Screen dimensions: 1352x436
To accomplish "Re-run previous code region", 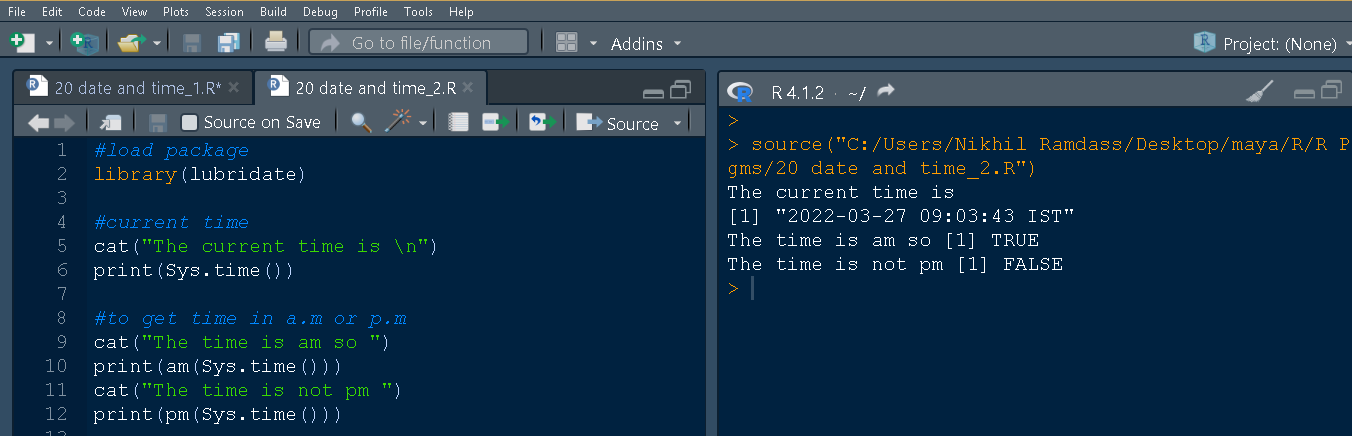I will 541,122.
